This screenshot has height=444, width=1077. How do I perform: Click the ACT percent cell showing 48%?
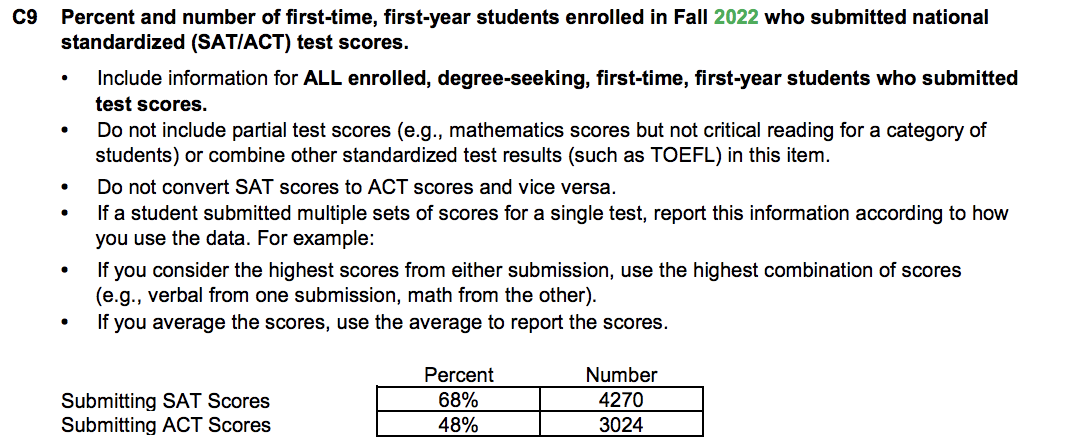(x=458, y=424)
